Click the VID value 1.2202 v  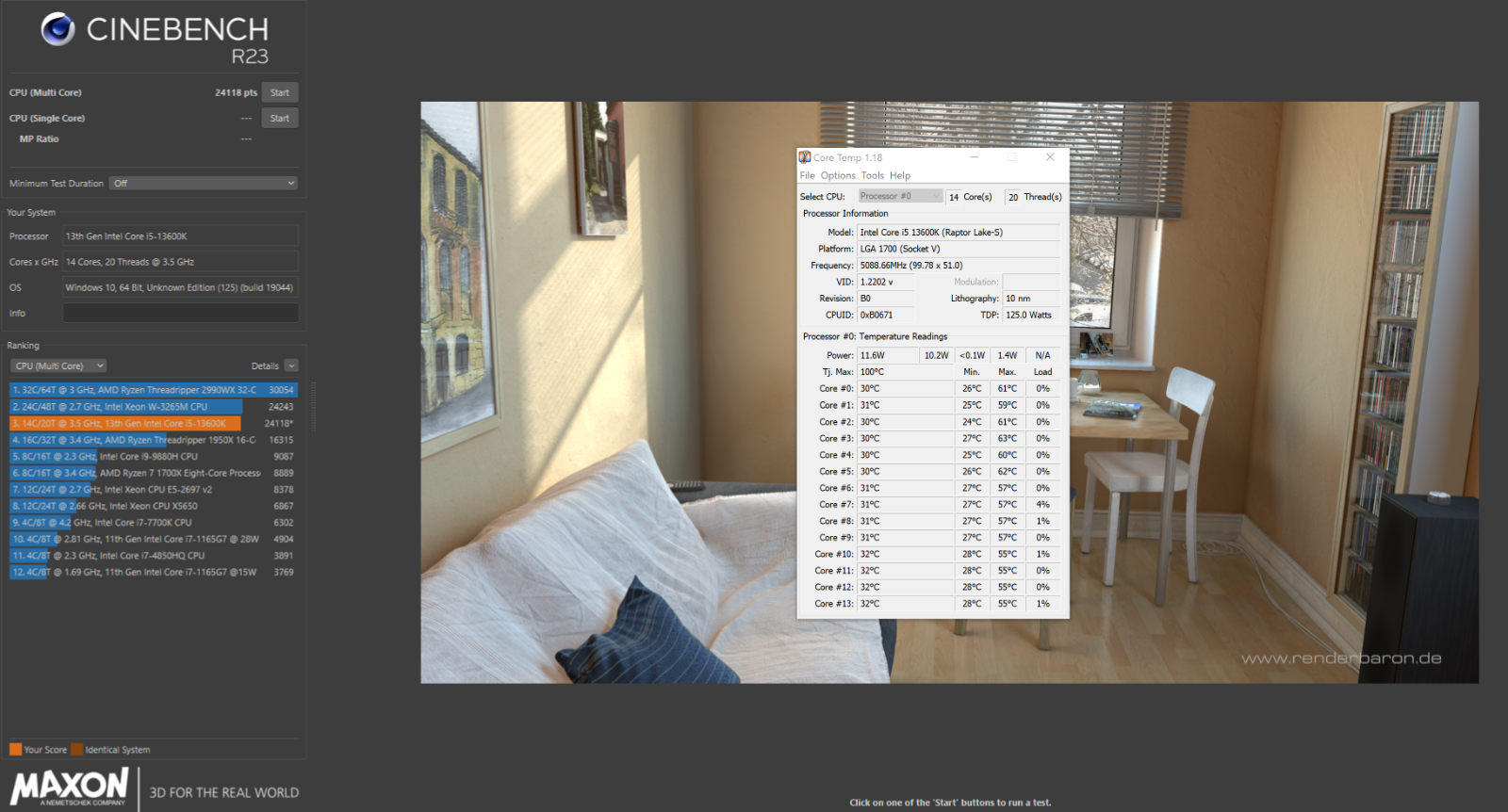(x=885, y=282)
